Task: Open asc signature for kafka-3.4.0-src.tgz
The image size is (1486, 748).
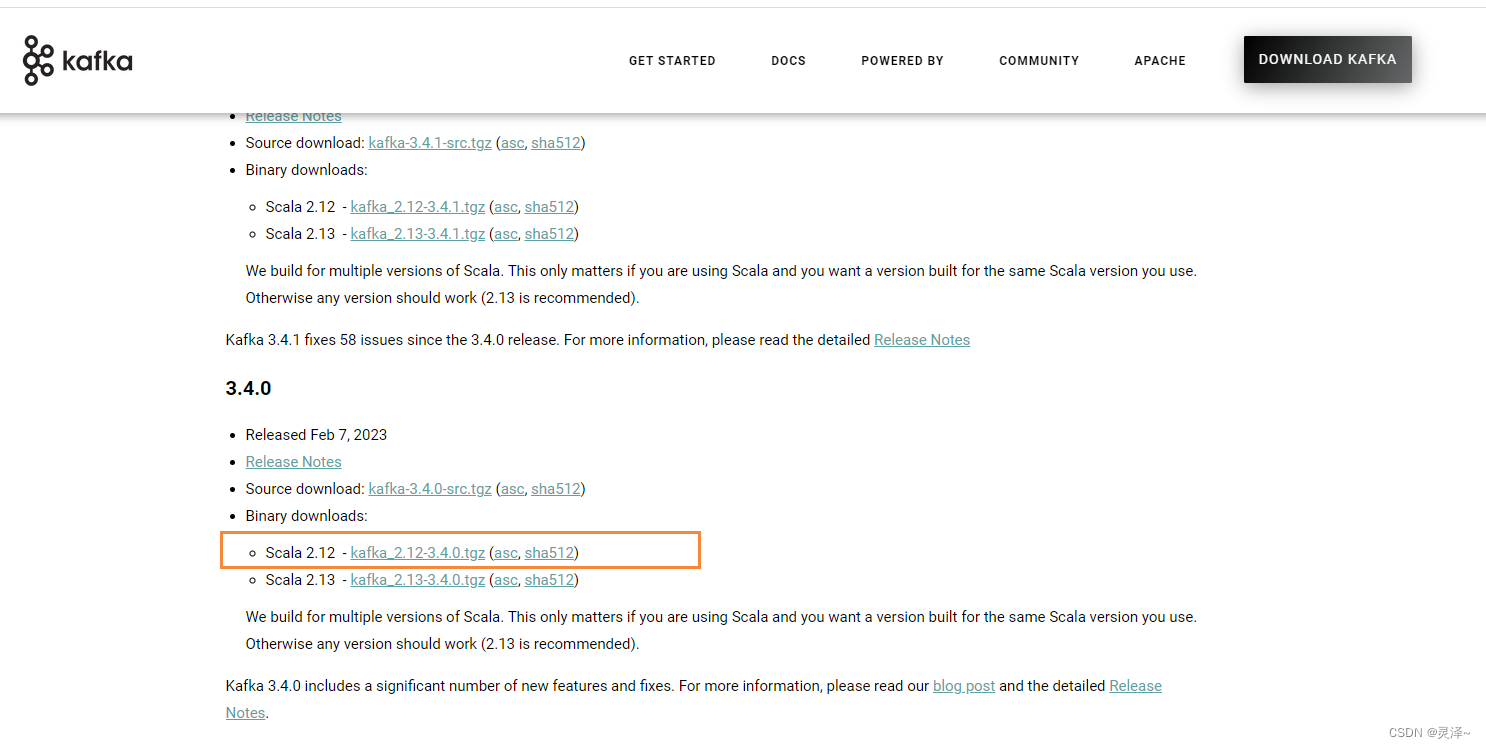Action: 512,489
